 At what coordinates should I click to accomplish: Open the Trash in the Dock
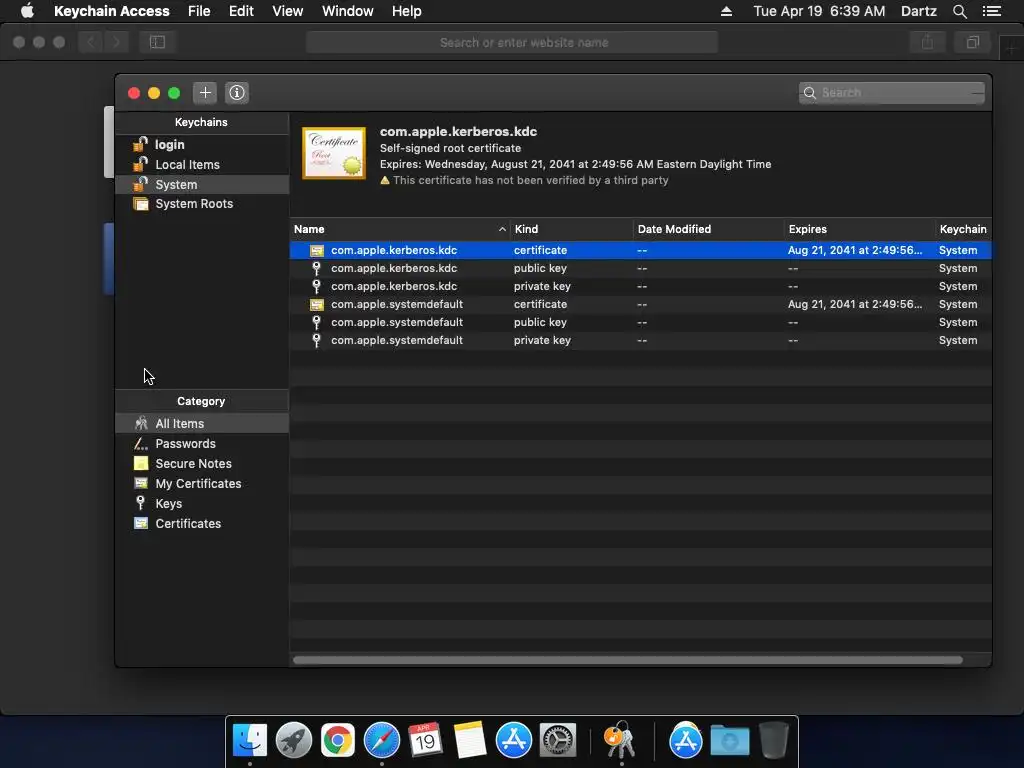(774, 740)
